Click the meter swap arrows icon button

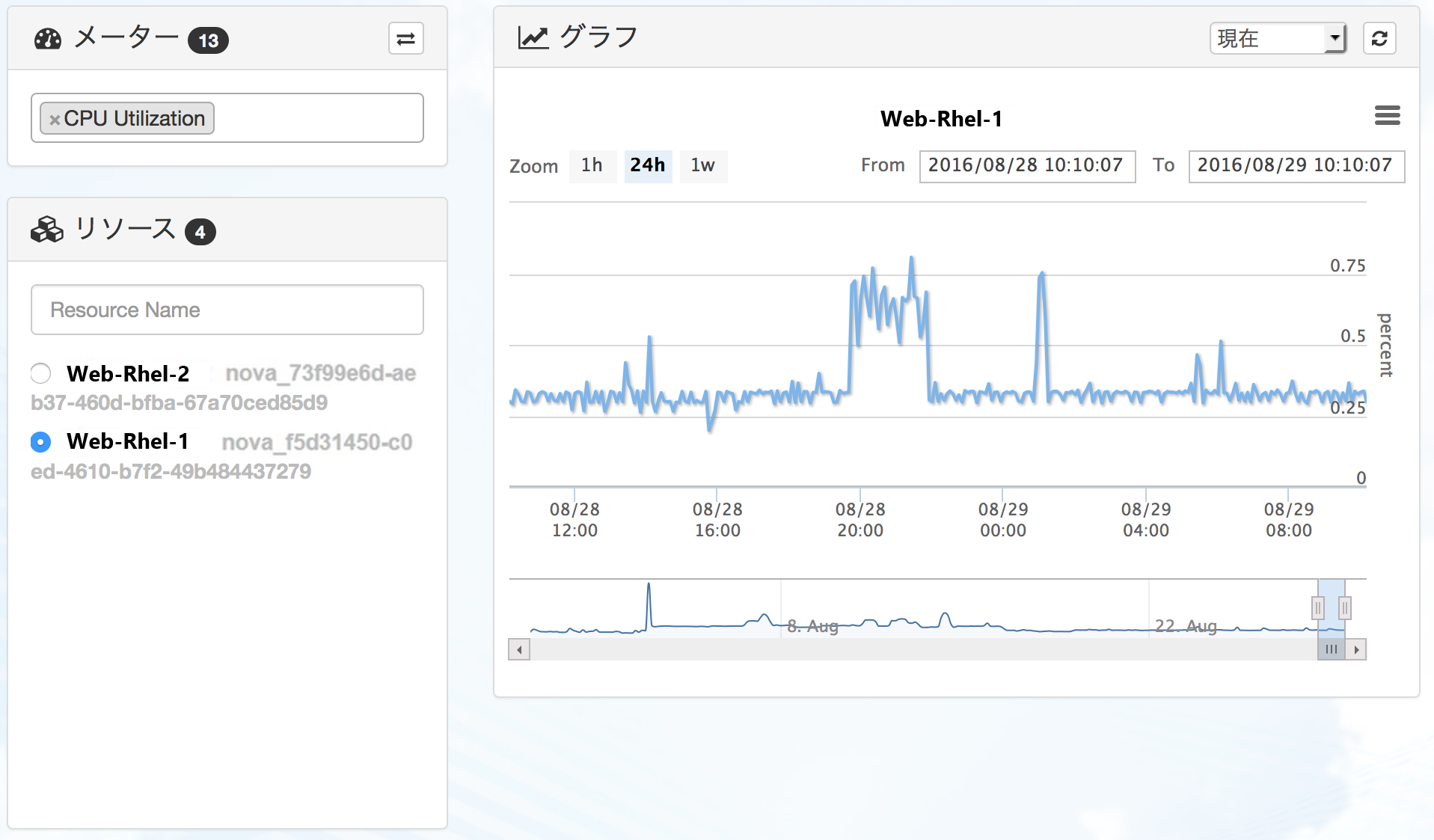point(405,39)
